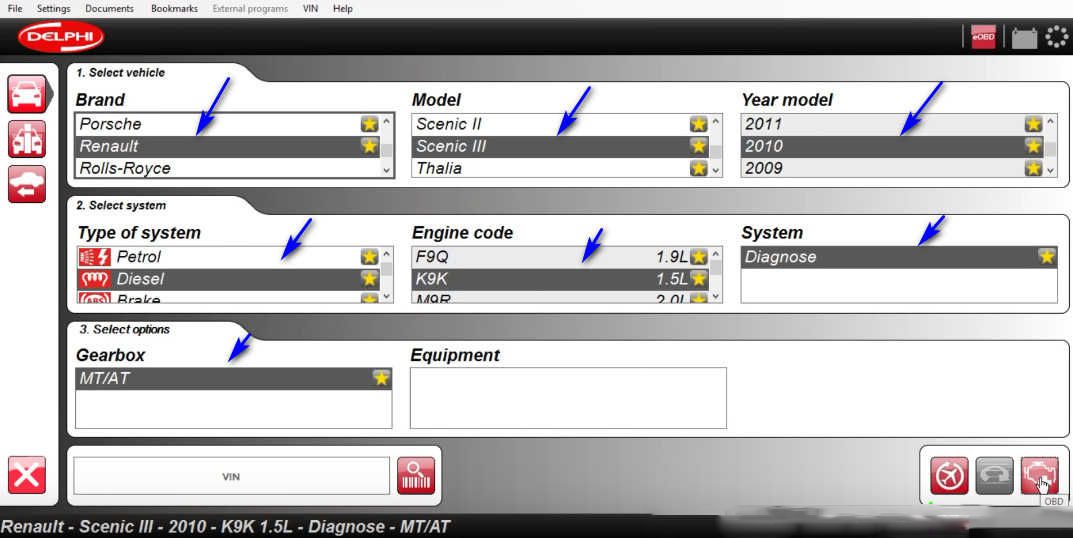
Task: Click Model list scroll down arrow
Action: [716, 170]
